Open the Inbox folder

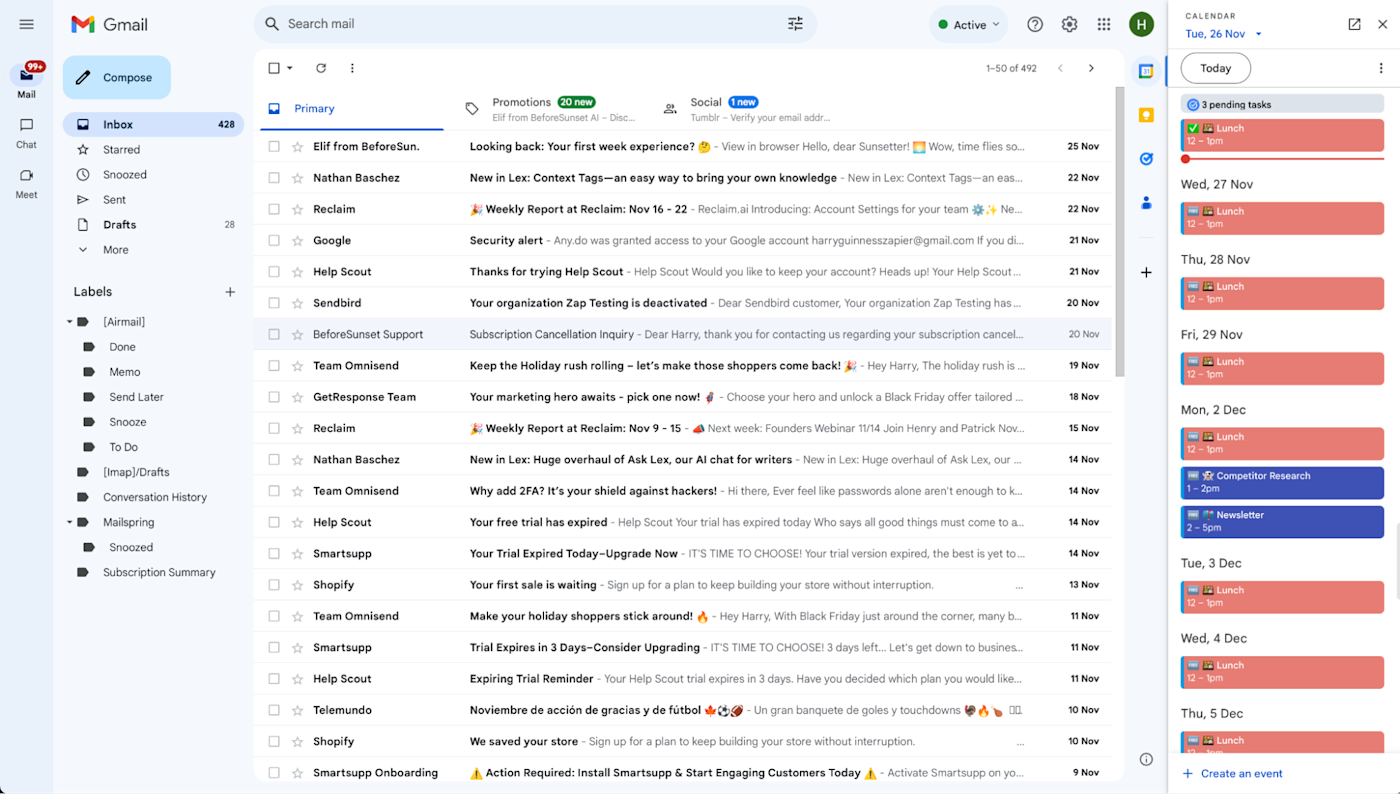pos(153,125)
